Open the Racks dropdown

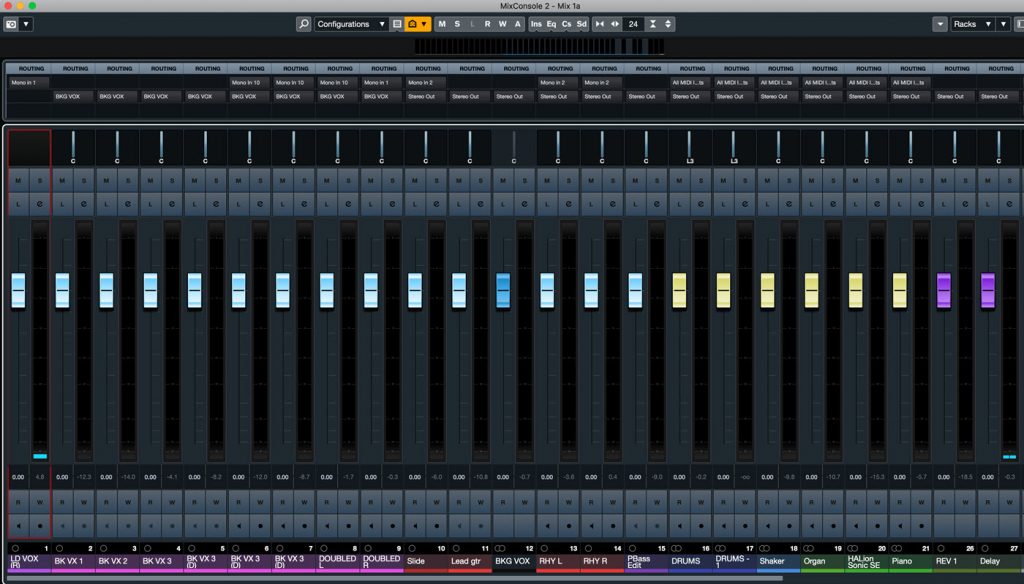[975, 23]
